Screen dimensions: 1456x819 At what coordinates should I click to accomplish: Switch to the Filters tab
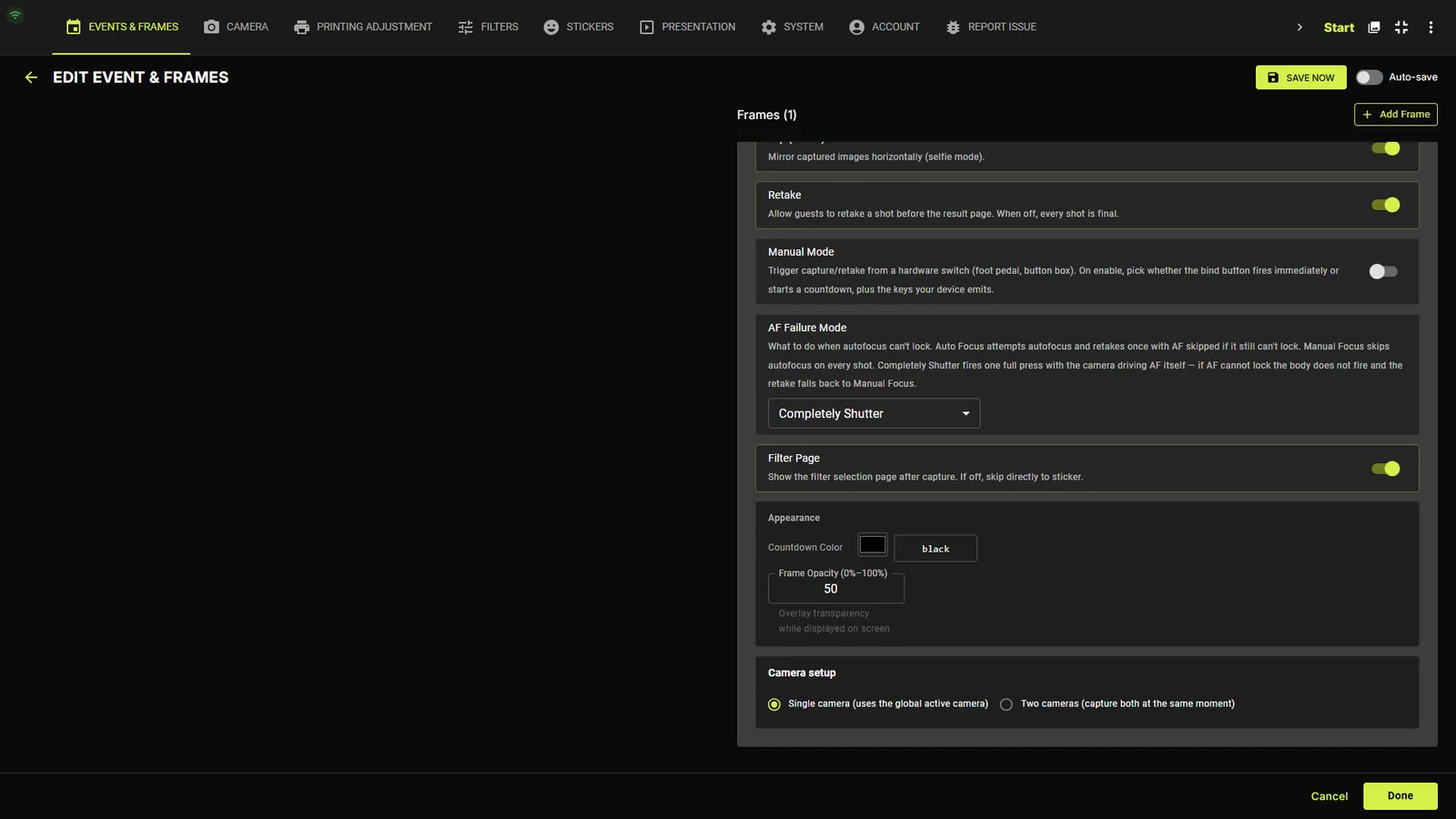488,27
